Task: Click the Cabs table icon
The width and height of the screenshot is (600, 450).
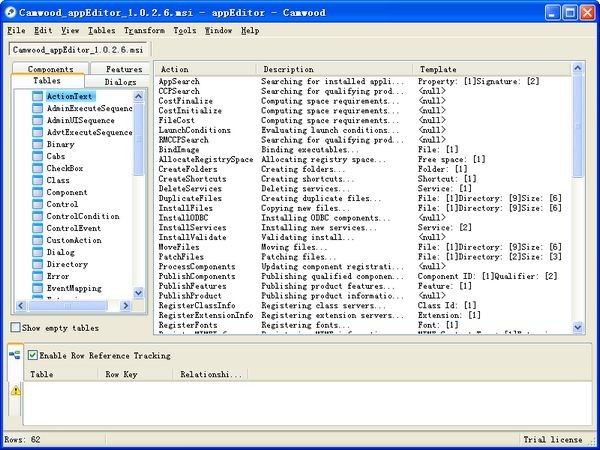Action: tap(37, 157)
